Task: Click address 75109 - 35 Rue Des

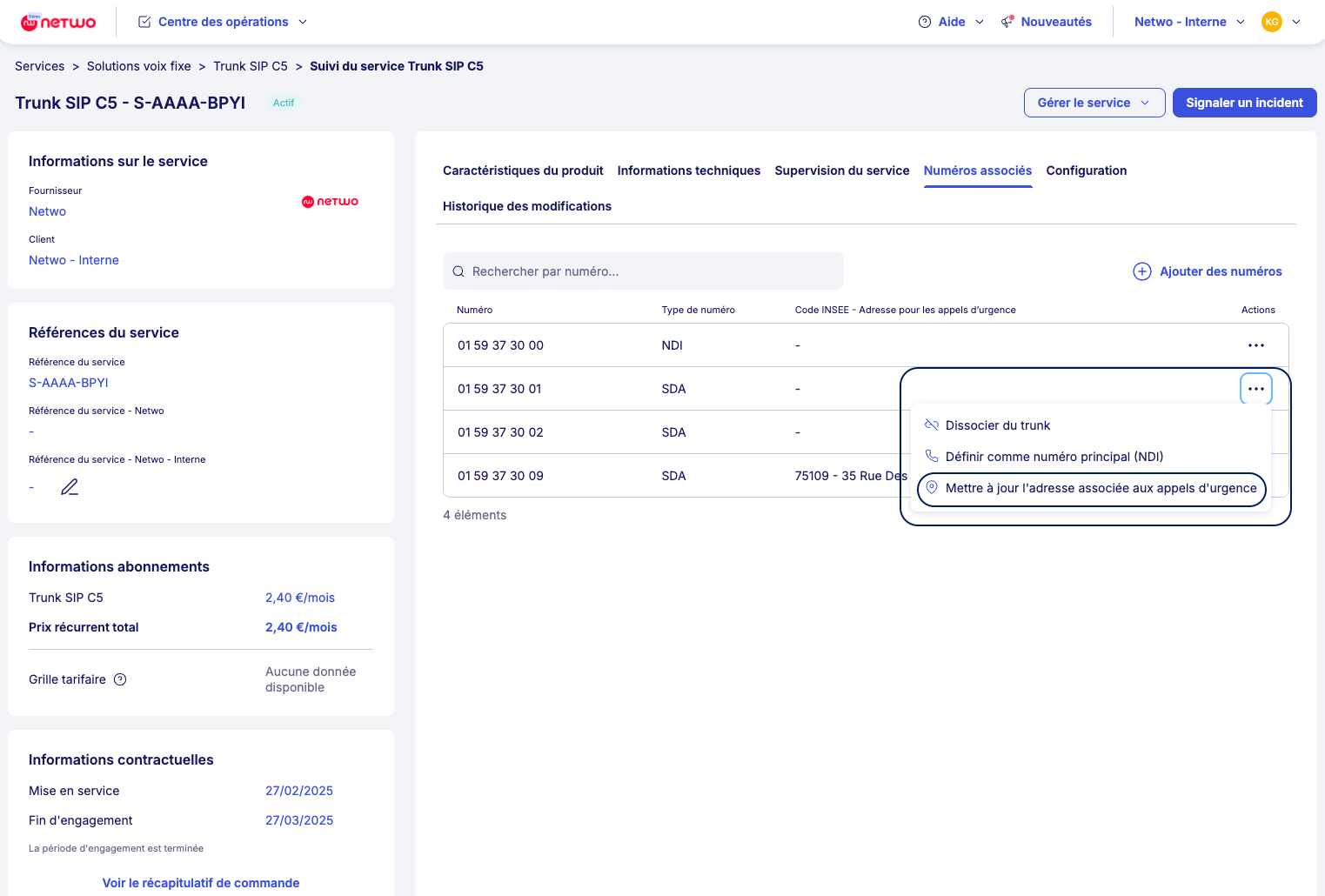Action: pyautogui.click(x=851, y=476)
